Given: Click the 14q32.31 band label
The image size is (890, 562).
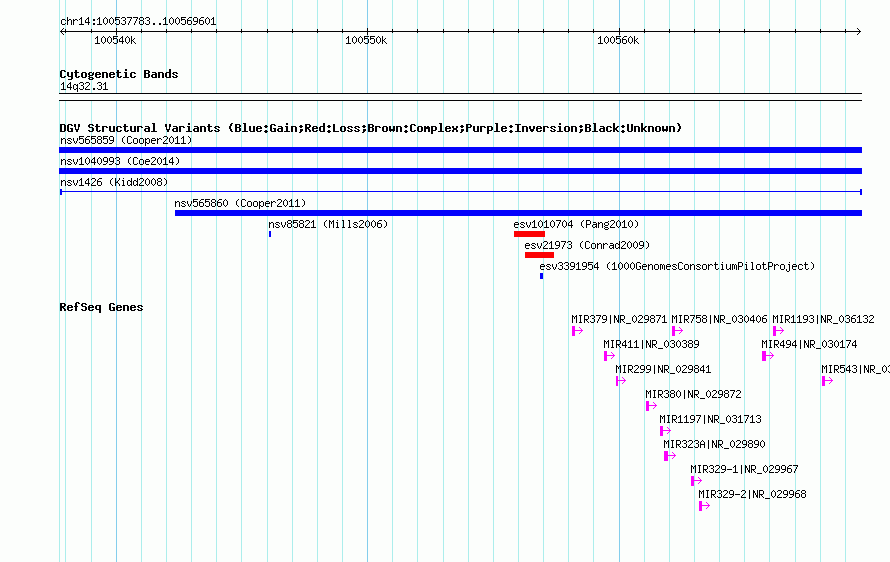Looking at the screenshot, I should pyautogui.click(x=84, y=86).
